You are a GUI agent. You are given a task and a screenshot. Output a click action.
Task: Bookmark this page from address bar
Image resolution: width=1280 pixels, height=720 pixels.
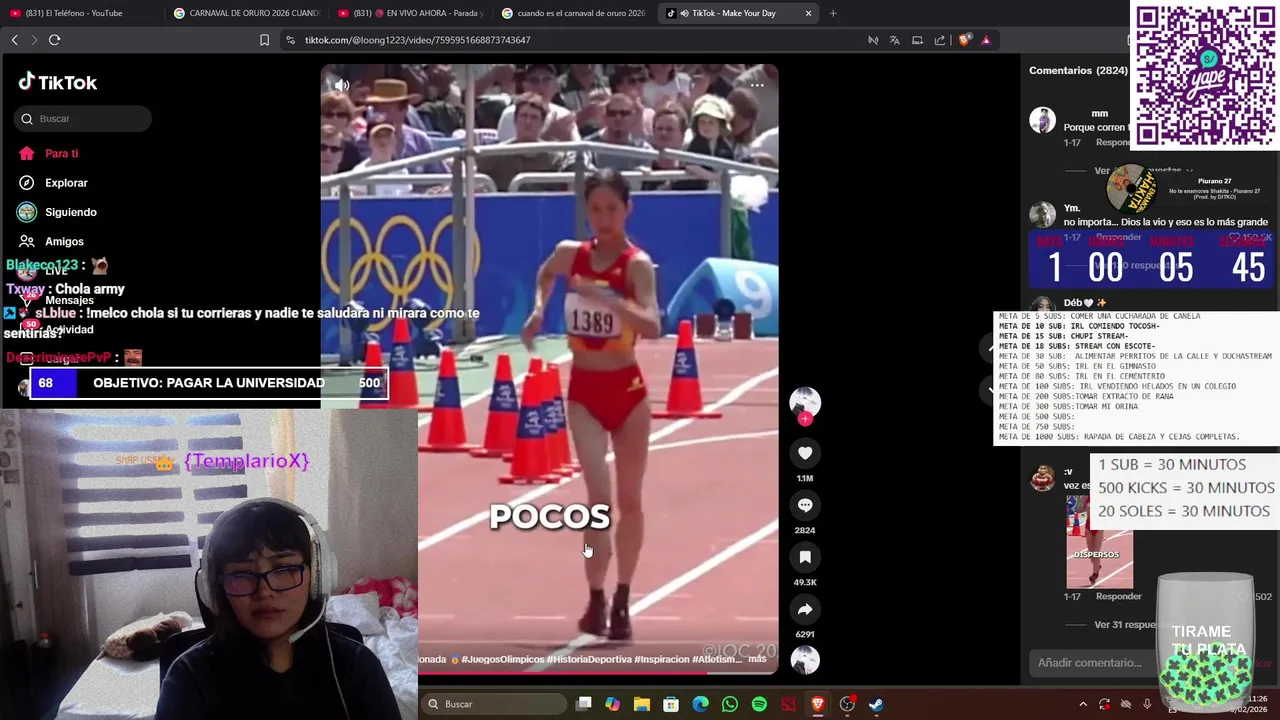(264, 40)
